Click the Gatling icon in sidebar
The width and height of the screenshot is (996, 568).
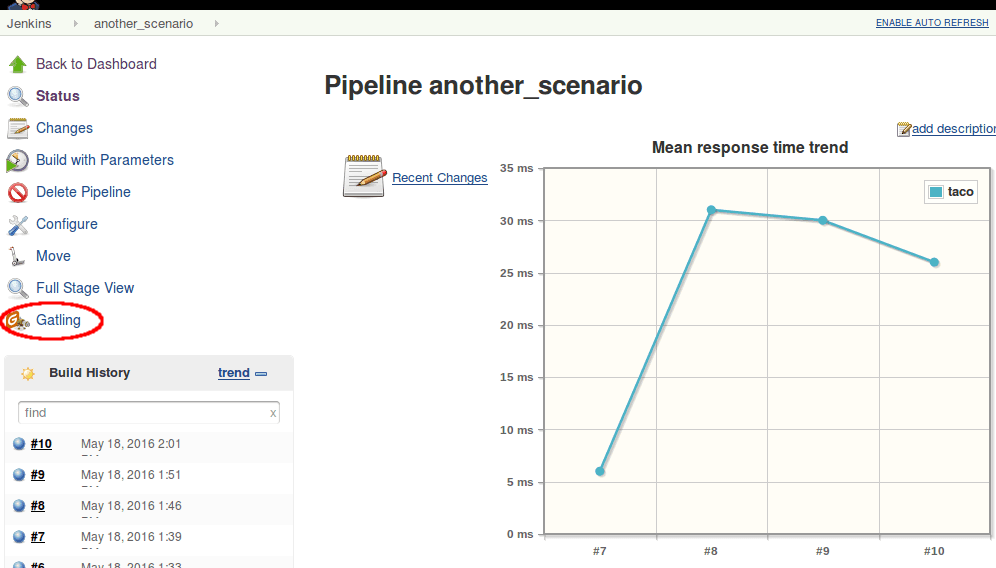click(x=18, y=320)
